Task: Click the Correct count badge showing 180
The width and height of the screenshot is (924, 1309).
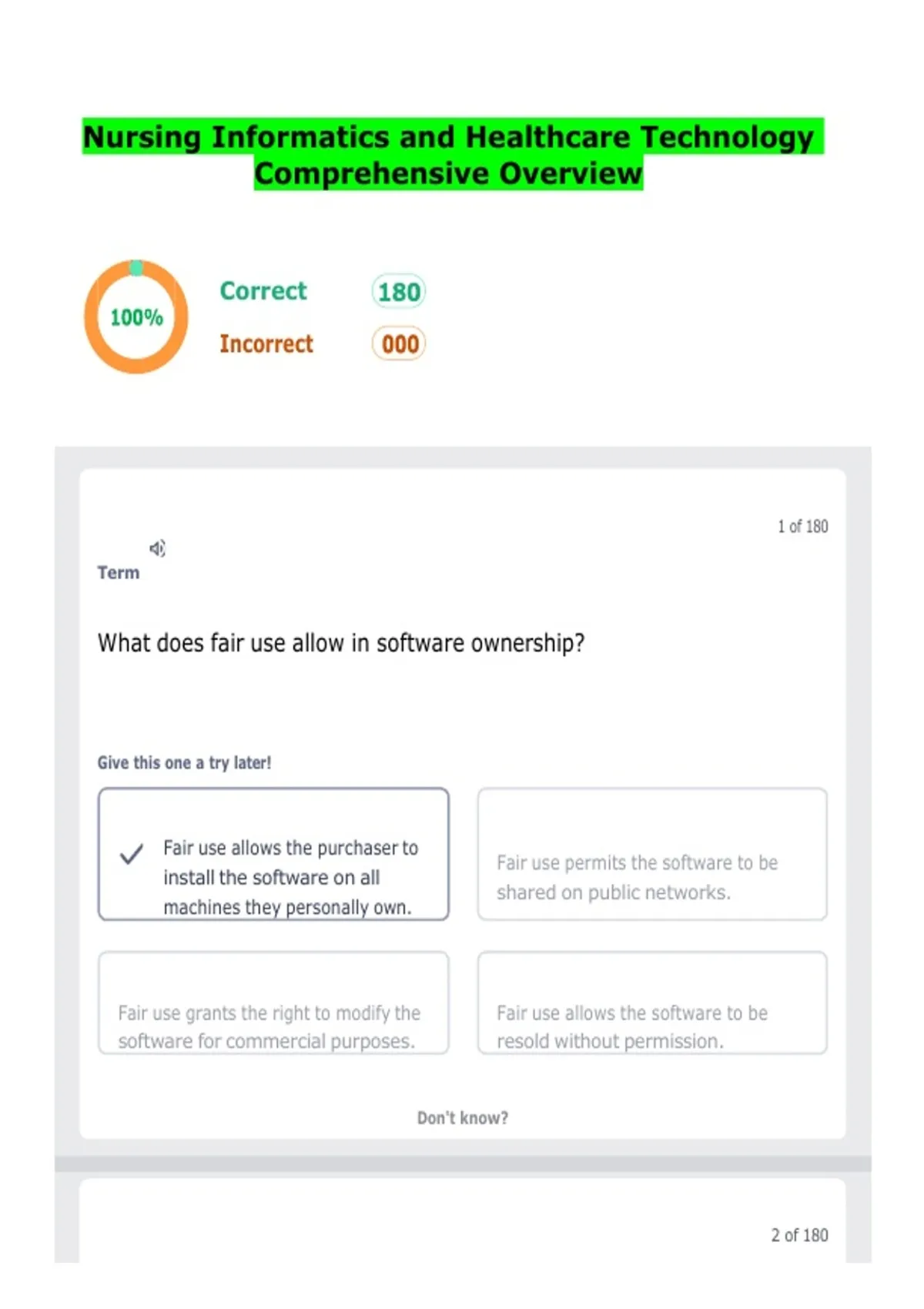Action: click(x=399, y=292)
